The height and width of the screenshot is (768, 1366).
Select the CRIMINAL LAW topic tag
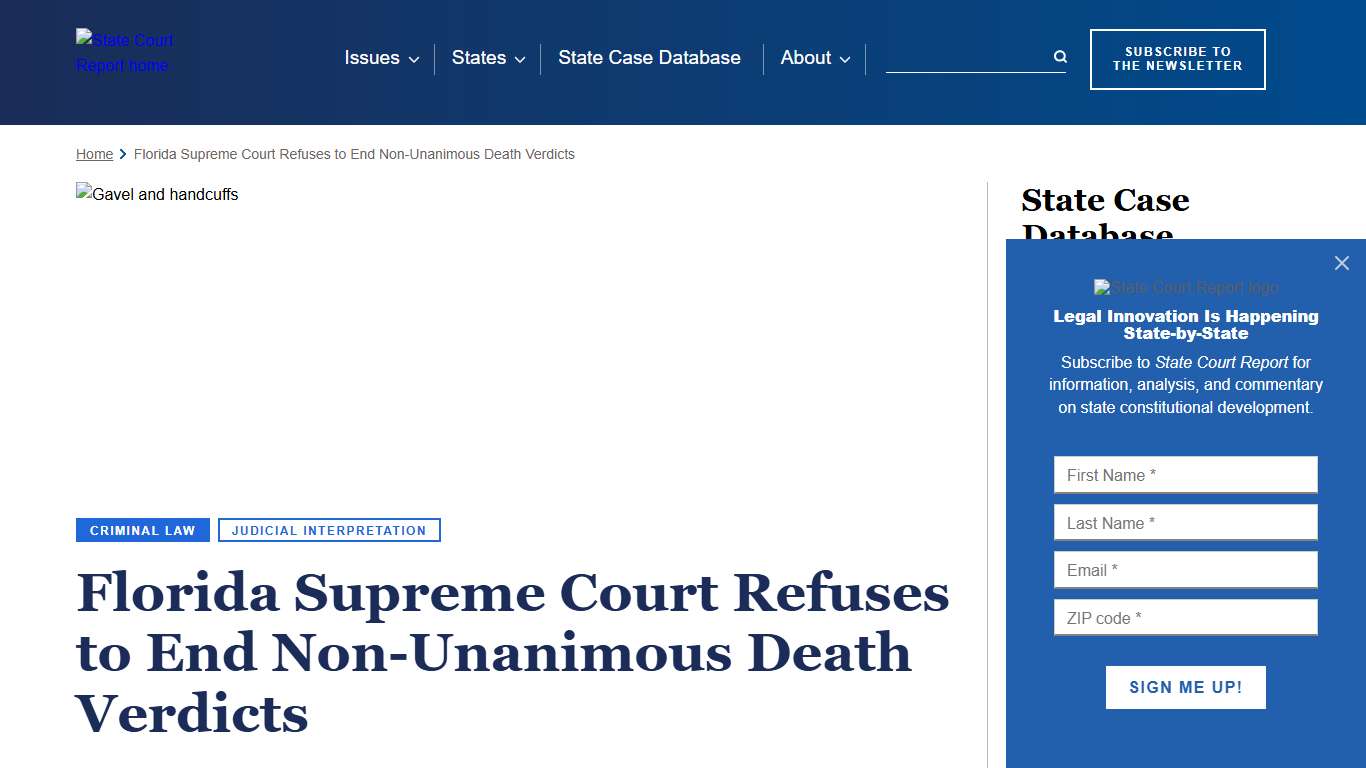click(x=142, y=530)
